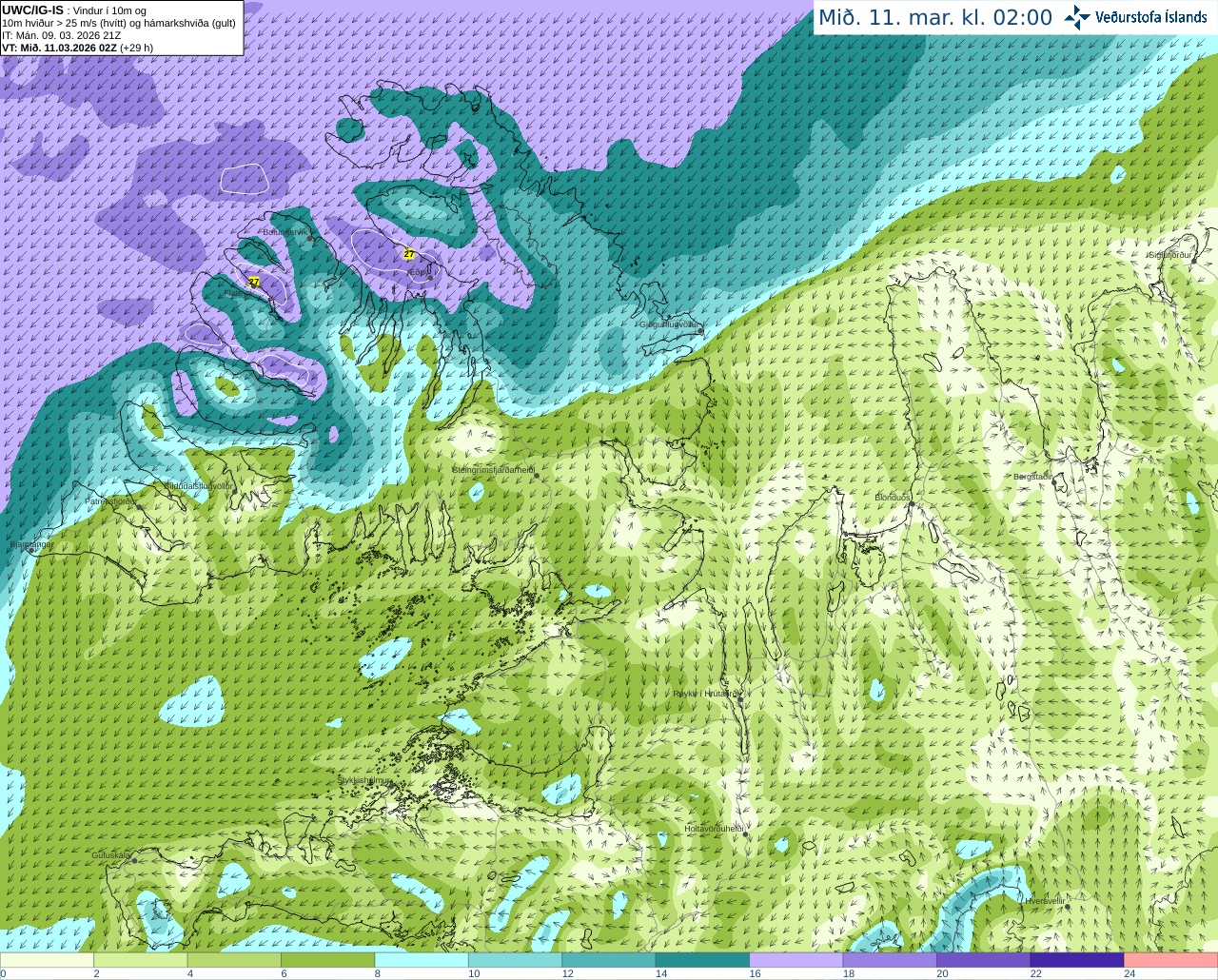Click the timestamp Mið. 11. mar. kl. 02:00
Screen dimensions: 1218x980
(x=935, y=17)
